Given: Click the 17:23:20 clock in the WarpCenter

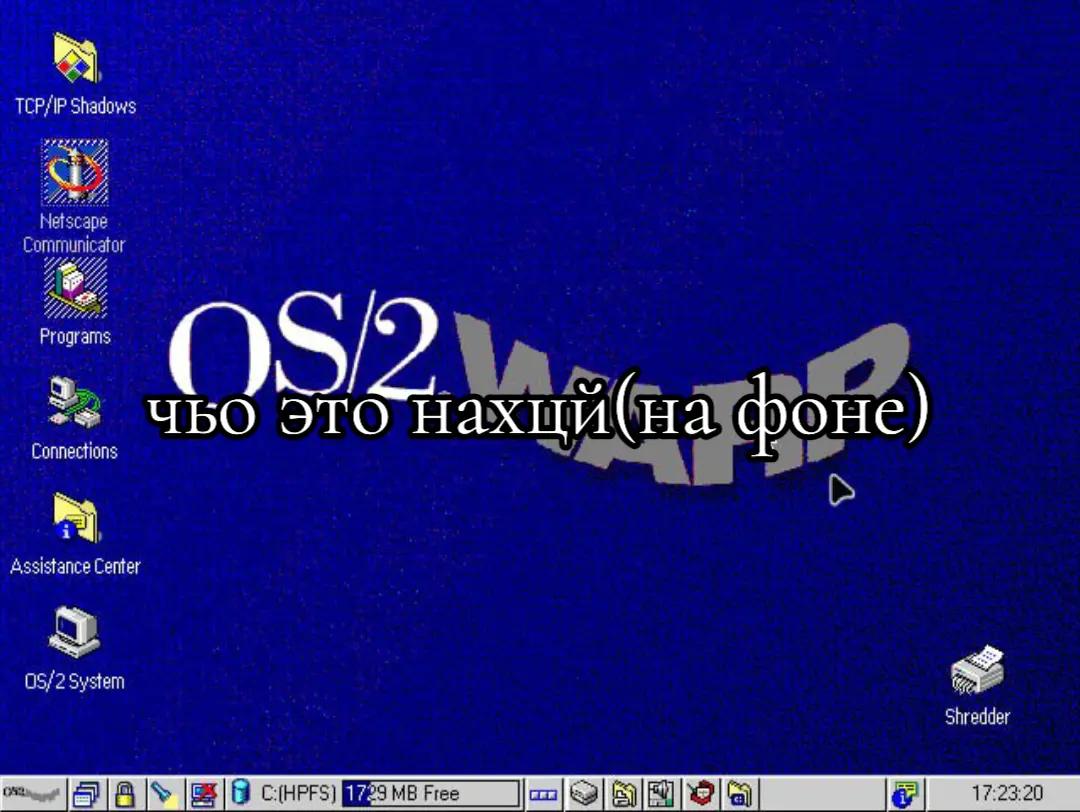Looking at the screenshot, I should tap(1007, 794).
